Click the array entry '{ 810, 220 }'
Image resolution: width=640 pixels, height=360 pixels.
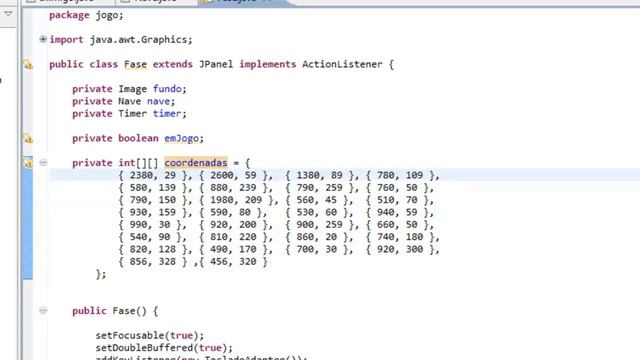point(234,237)
